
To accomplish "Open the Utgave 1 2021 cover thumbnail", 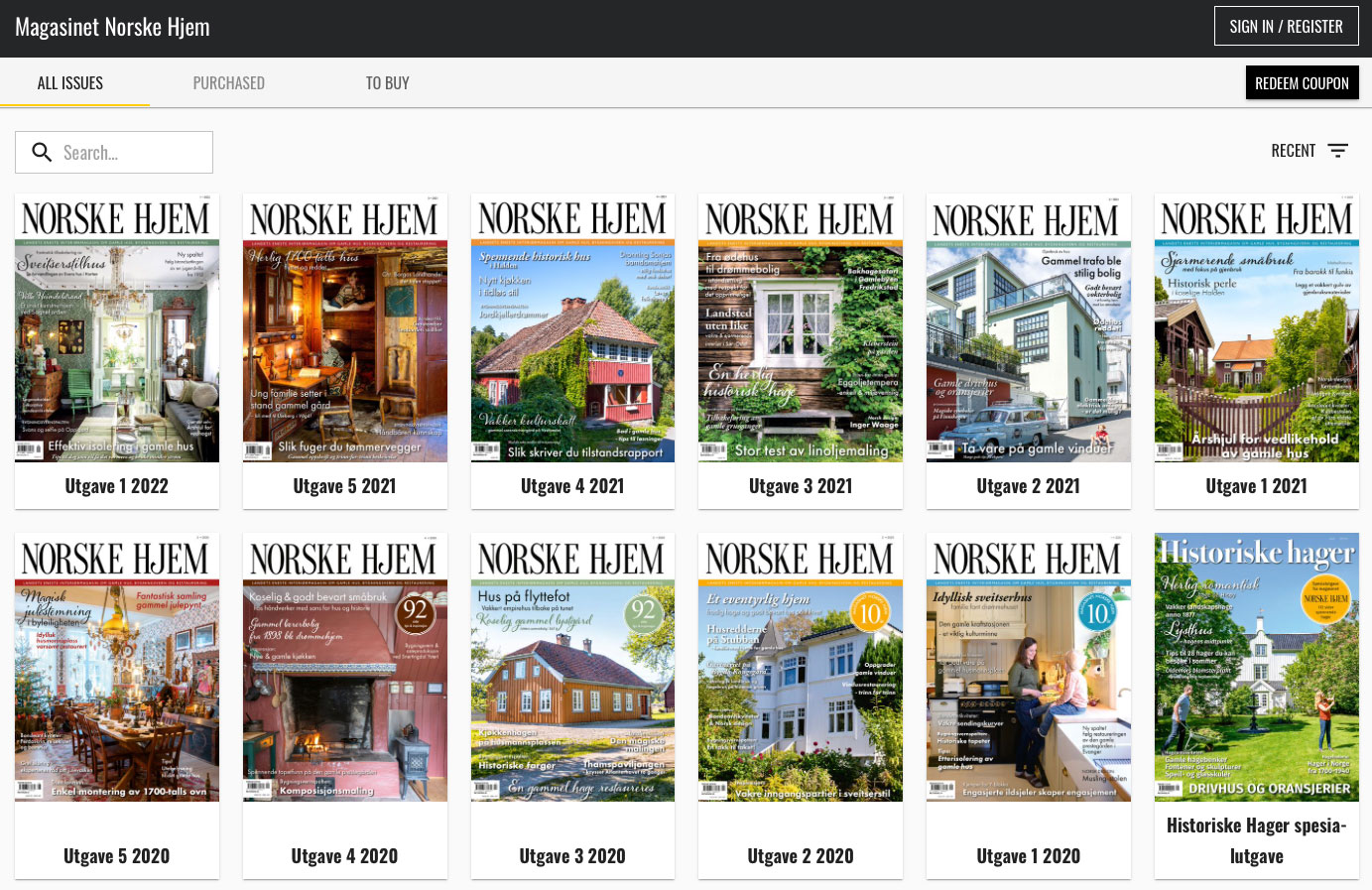I will [1257, 328].
